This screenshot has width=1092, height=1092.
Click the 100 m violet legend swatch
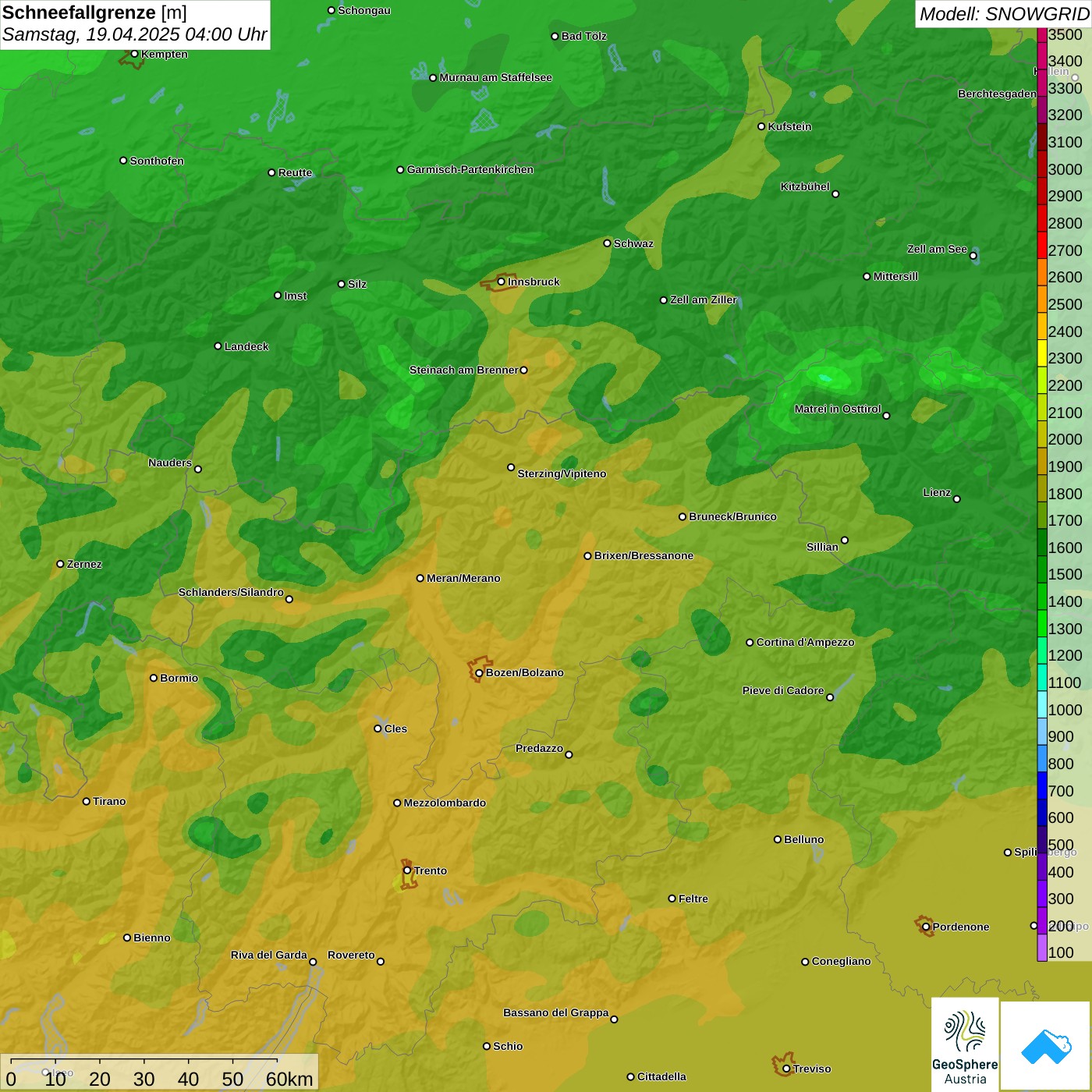coord(1042,948)
